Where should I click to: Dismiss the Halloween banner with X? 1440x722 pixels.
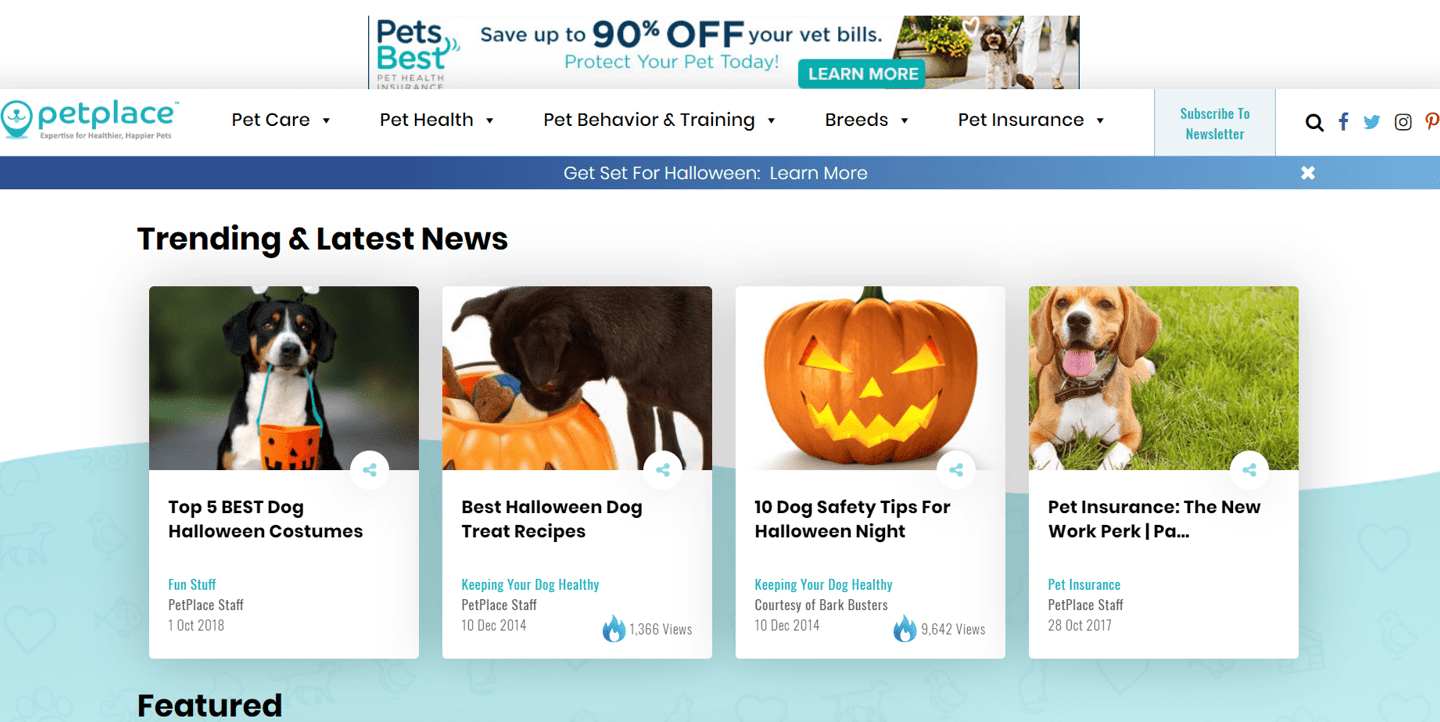tap(1308, 173)
